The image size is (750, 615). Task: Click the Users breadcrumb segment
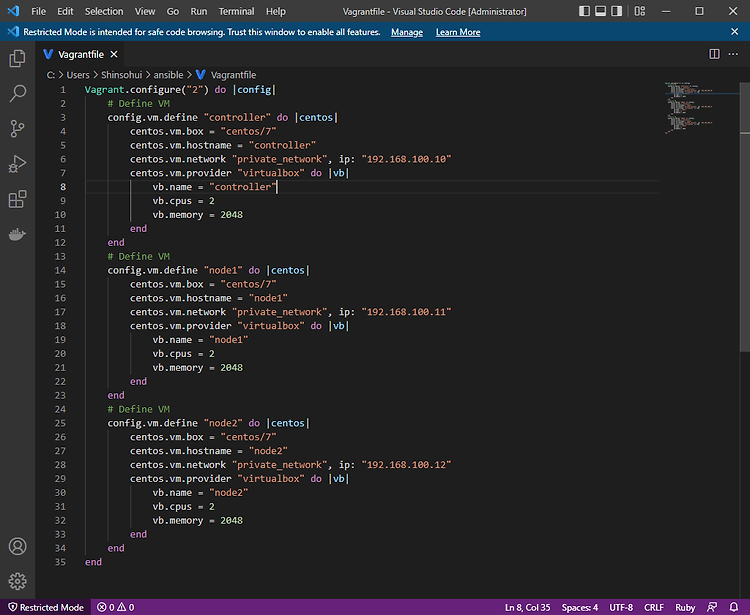coord(78,75)
